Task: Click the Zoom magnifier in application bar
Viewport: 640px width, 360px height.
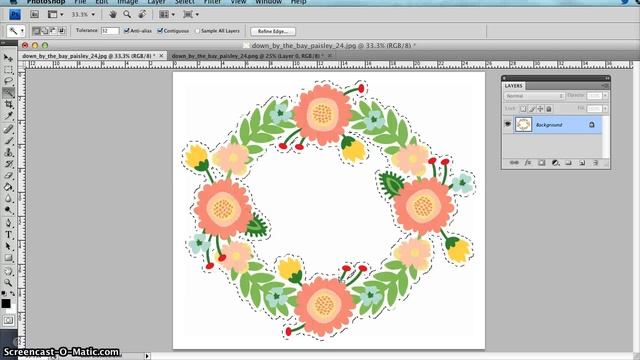Action: point(127,14)
